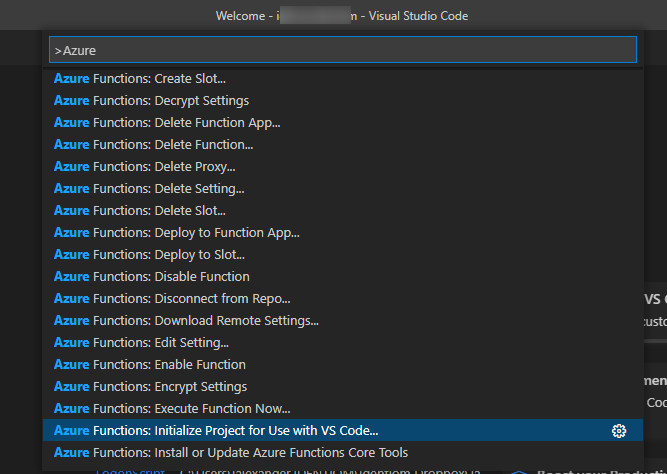Pick 'Azure Functions: Disconnect from Repo...'
Viewport: 667px width, 474px height.
342,298
